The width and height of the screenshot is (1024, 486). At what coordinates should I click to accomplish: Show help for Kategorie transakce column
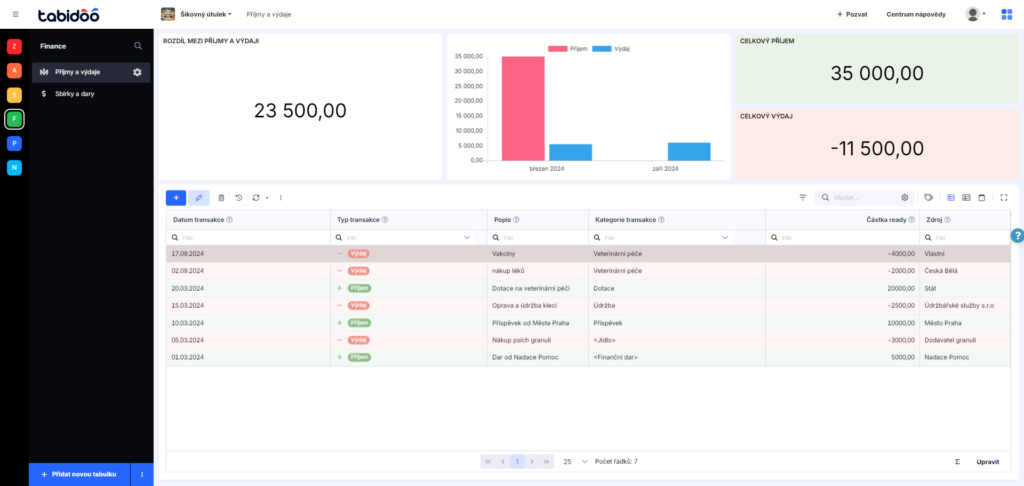(661, 220)
